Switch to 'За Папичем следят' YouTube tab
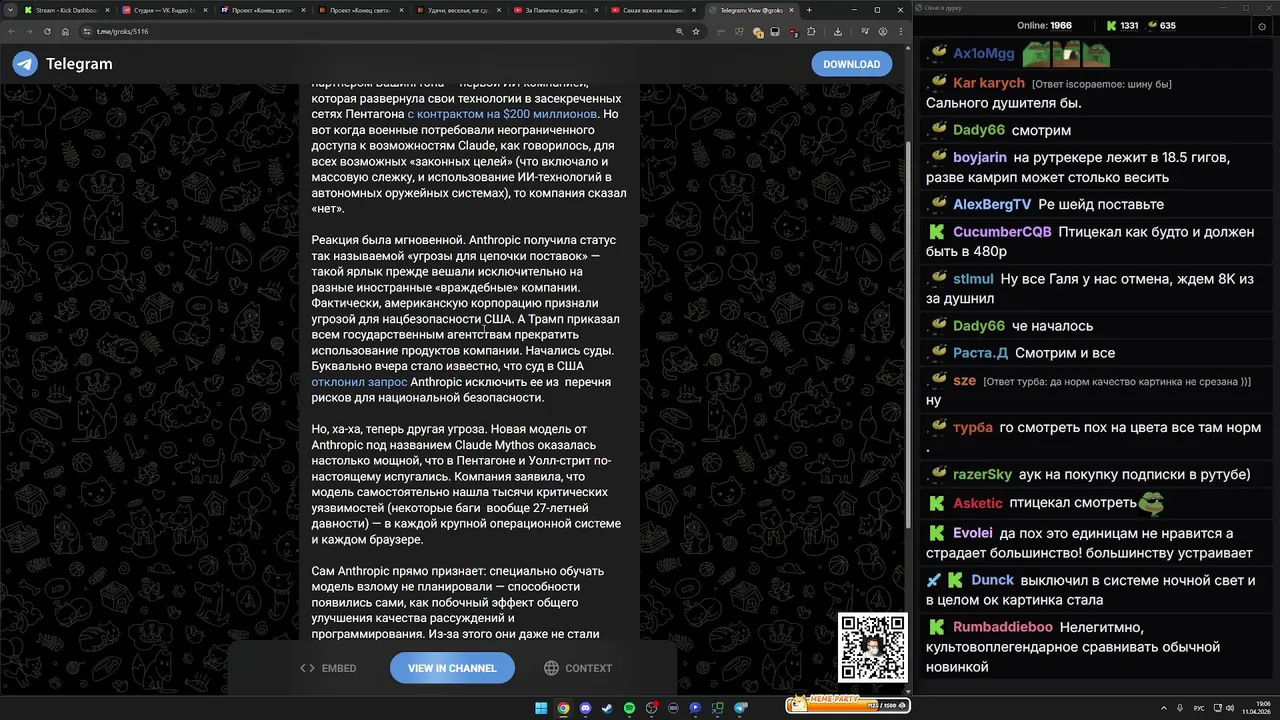This screenshot has width=1280, height=720. (x=555, y=10)
